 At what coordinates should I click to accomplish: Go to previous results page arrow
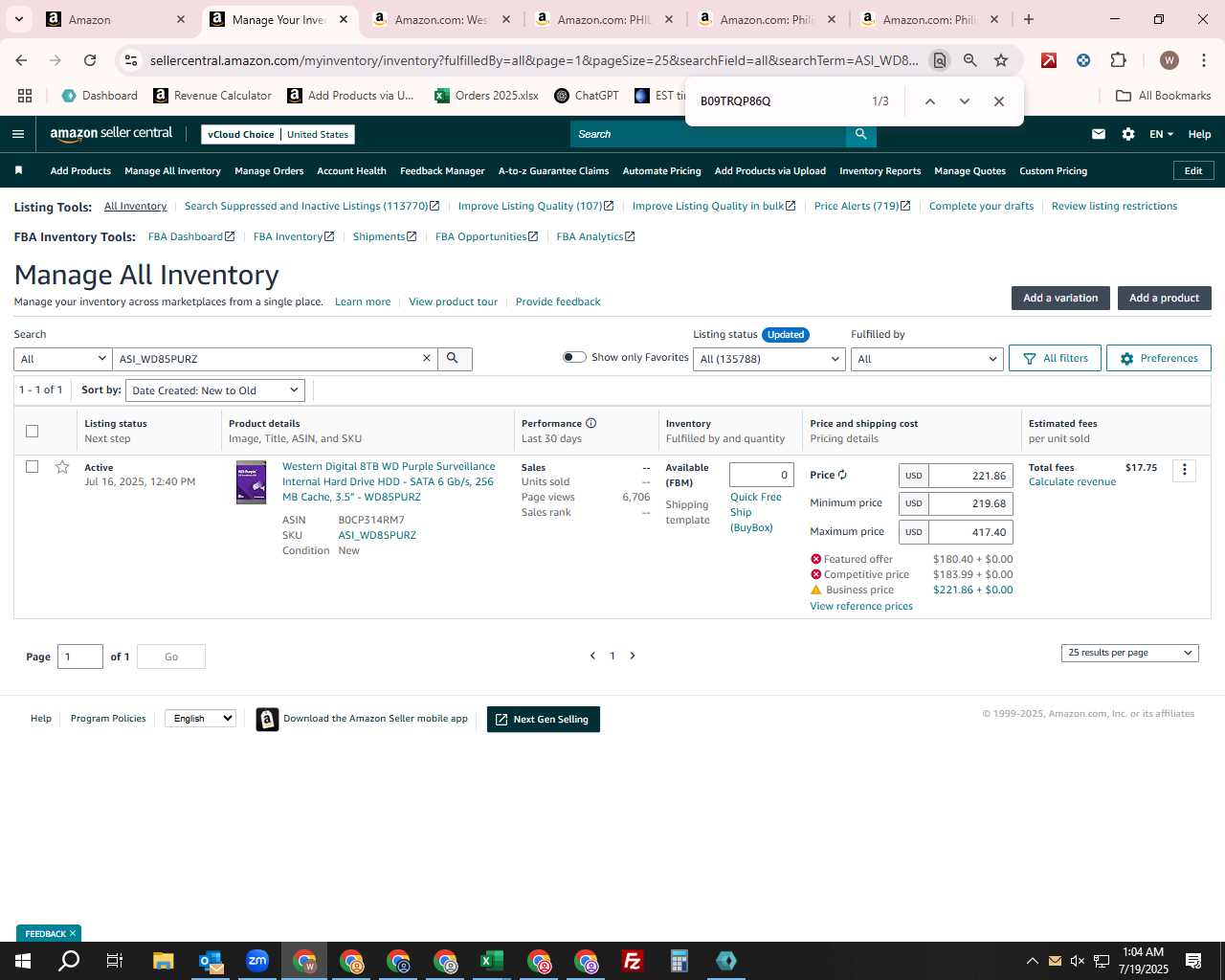(x=592, y=656)
